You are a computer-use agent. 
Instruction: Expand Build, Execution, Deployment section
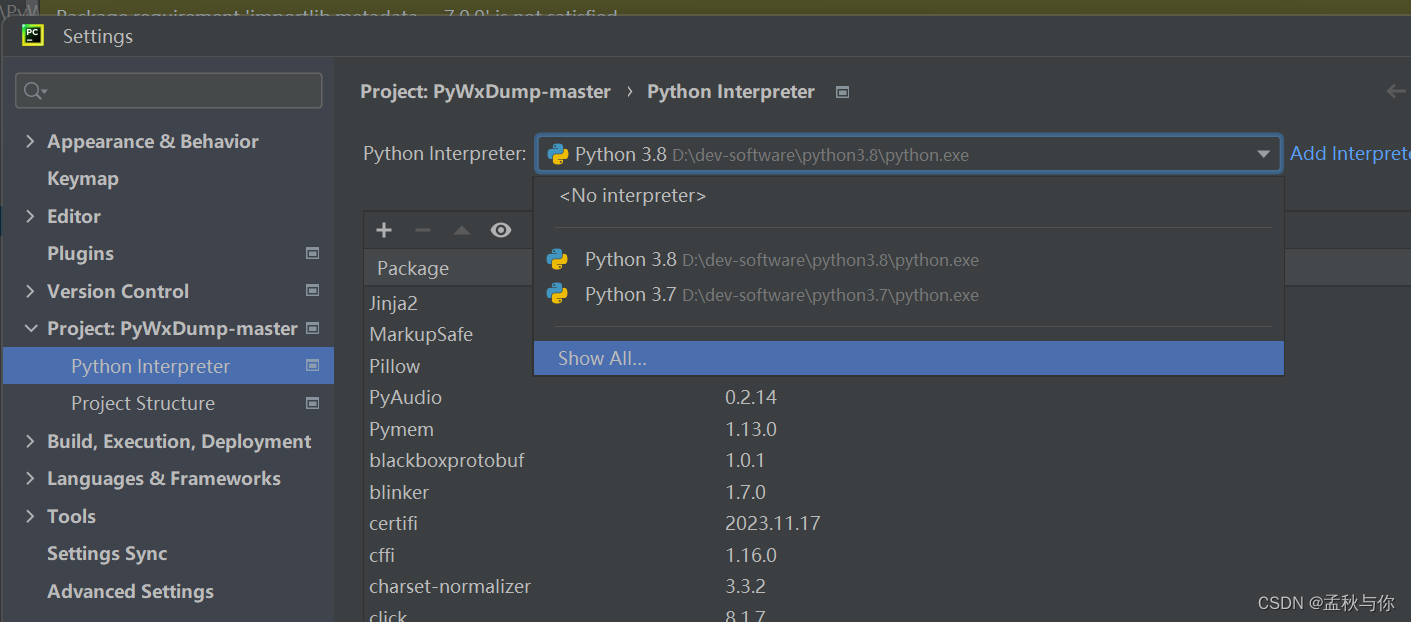[30, 441]
